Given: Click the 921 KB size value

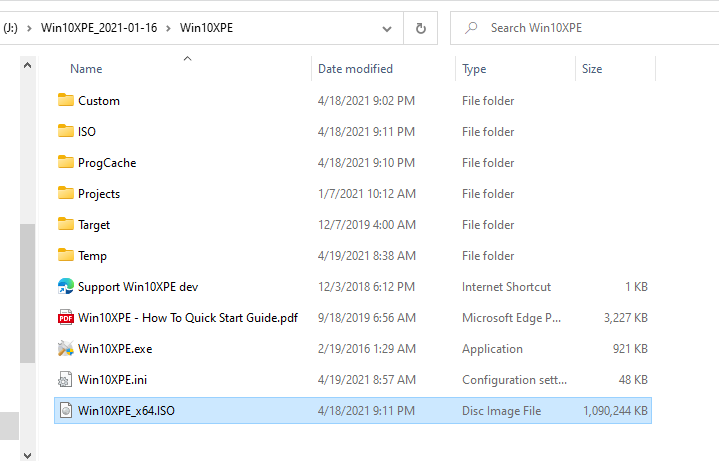Looking at the screenshot, I should (631, 349).
